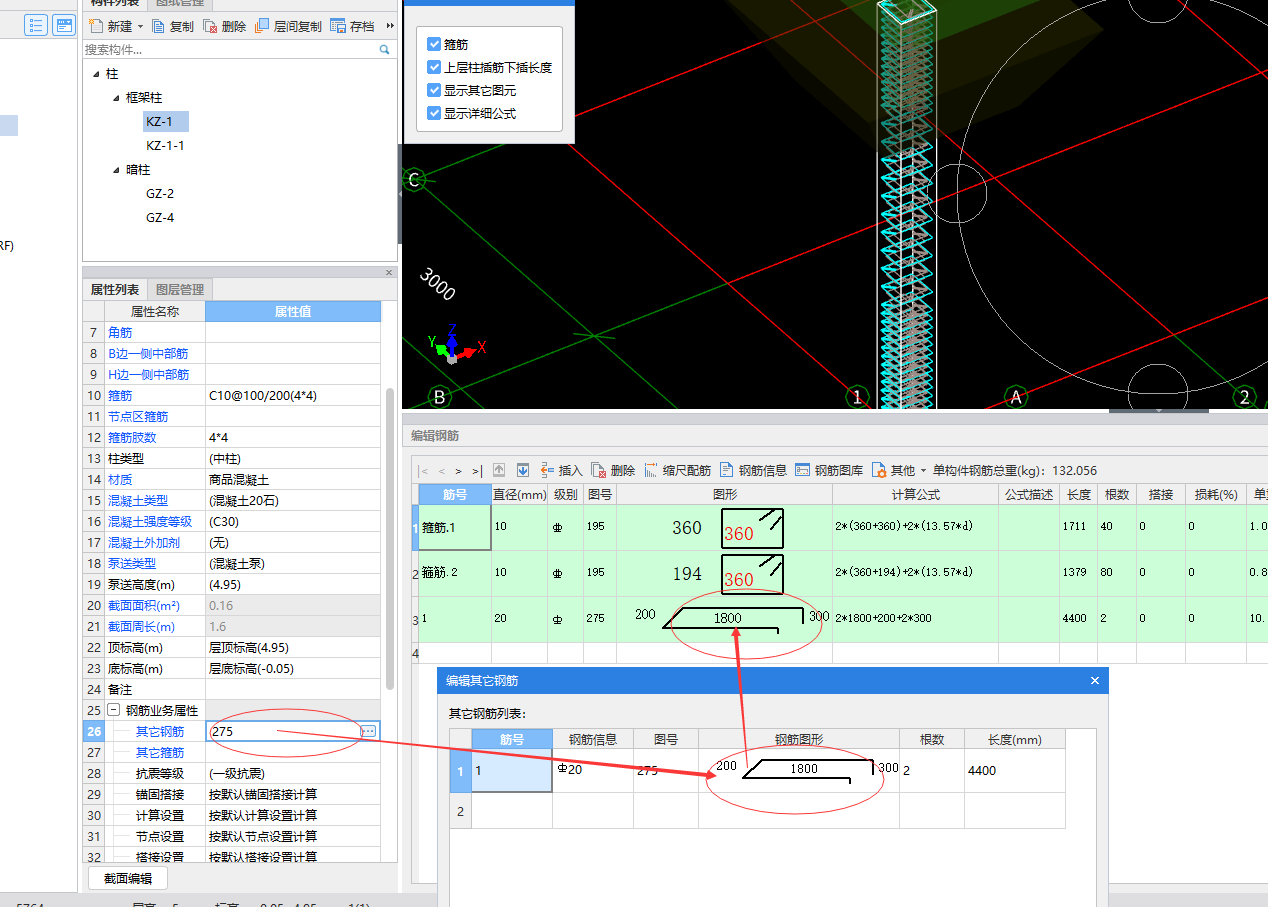Open the 其他 dropdown in the rebar toolbar

pos(899,470)
